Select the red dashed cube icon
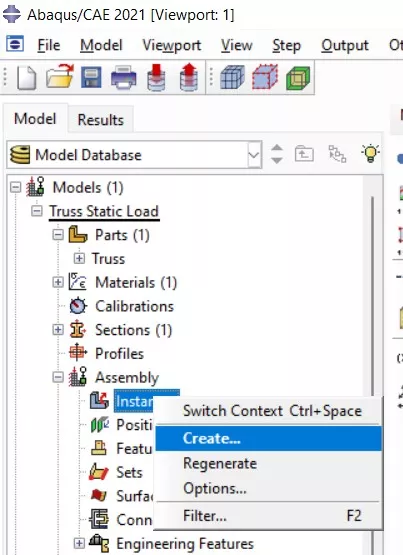The image size is (403, 555). (x=265, y=77)
